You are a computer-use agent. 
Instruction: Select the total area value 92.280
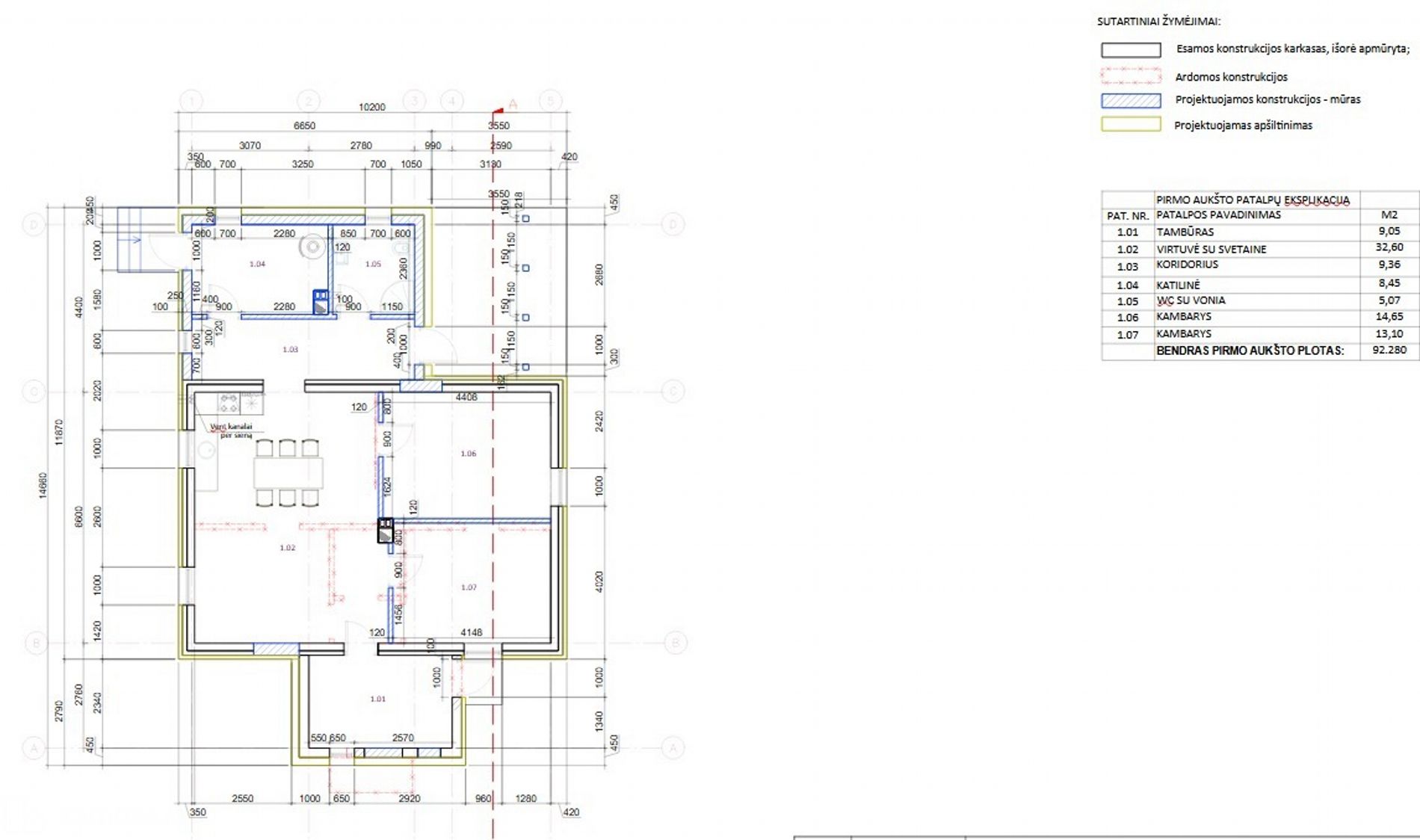[1389, 350]
